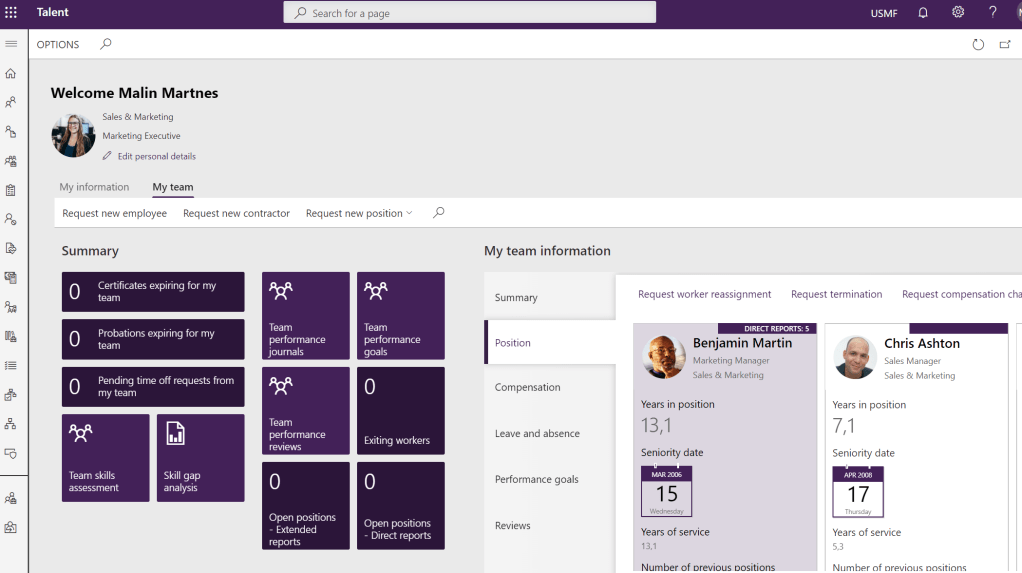The width and height of the screenshot is (1022, 573).
Task: Click Request new employee button
Action: [x=114, y=213]
